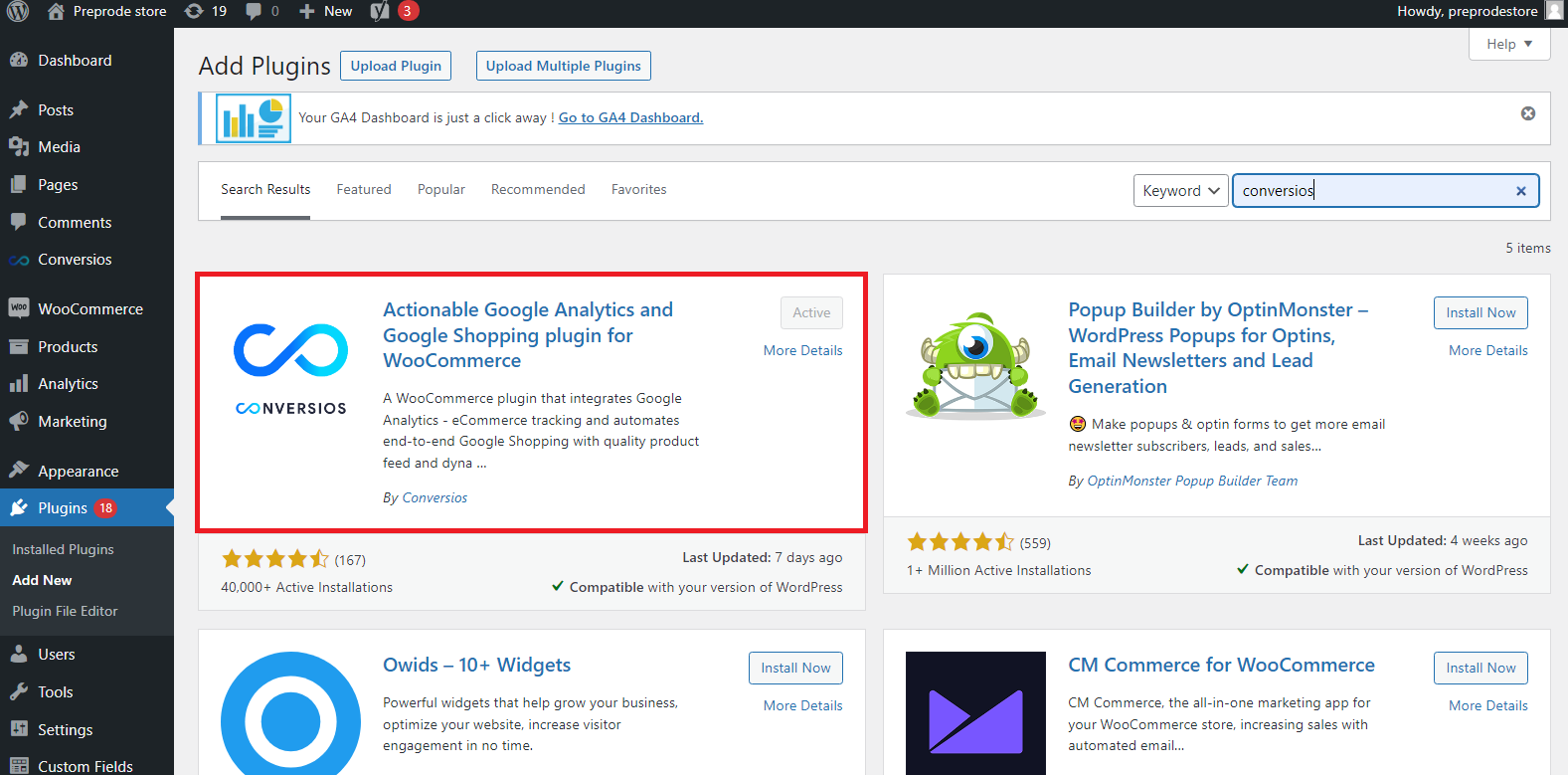The image size is (1568, 775).
Task: Open WooCommerce menu in sidebar
Action: pos(87,308)
